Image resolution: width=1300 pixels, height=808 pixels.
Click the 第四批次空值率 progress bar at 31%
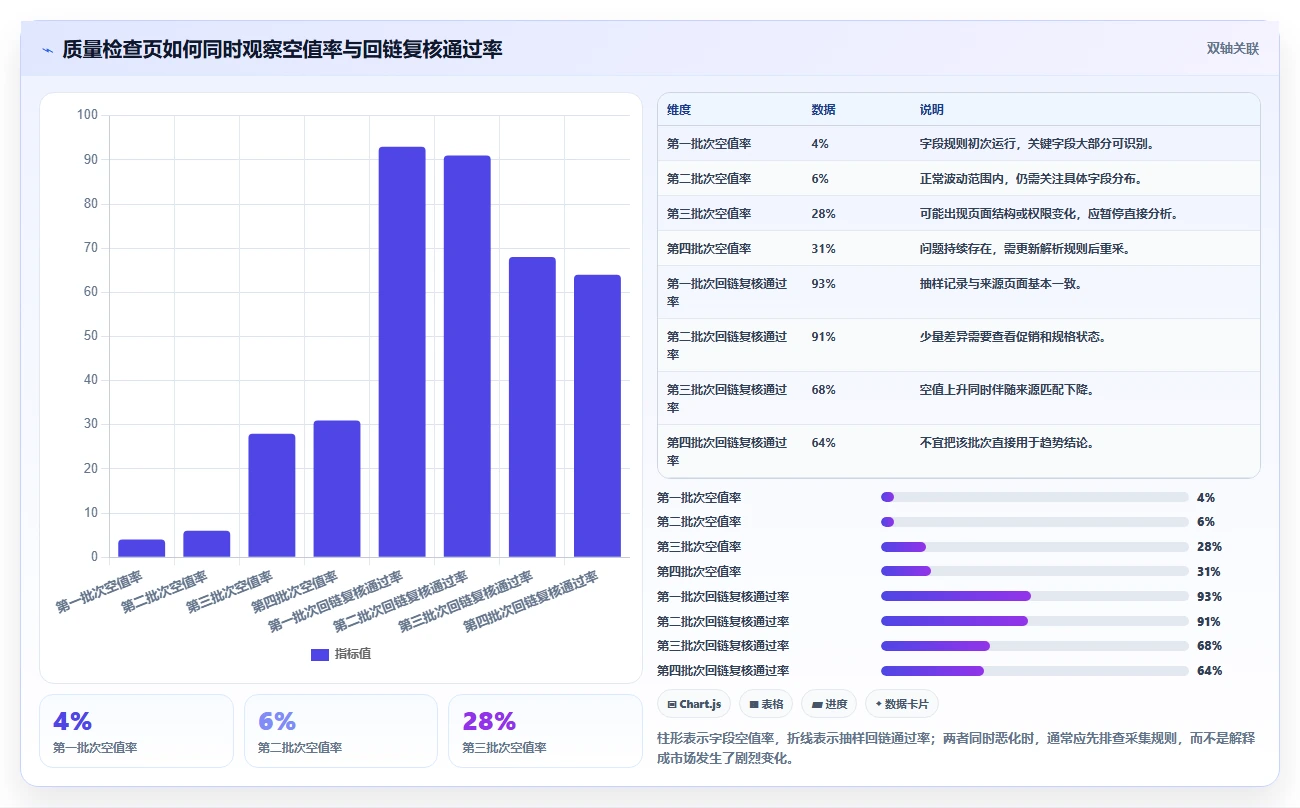click(x=1035, y=572)
